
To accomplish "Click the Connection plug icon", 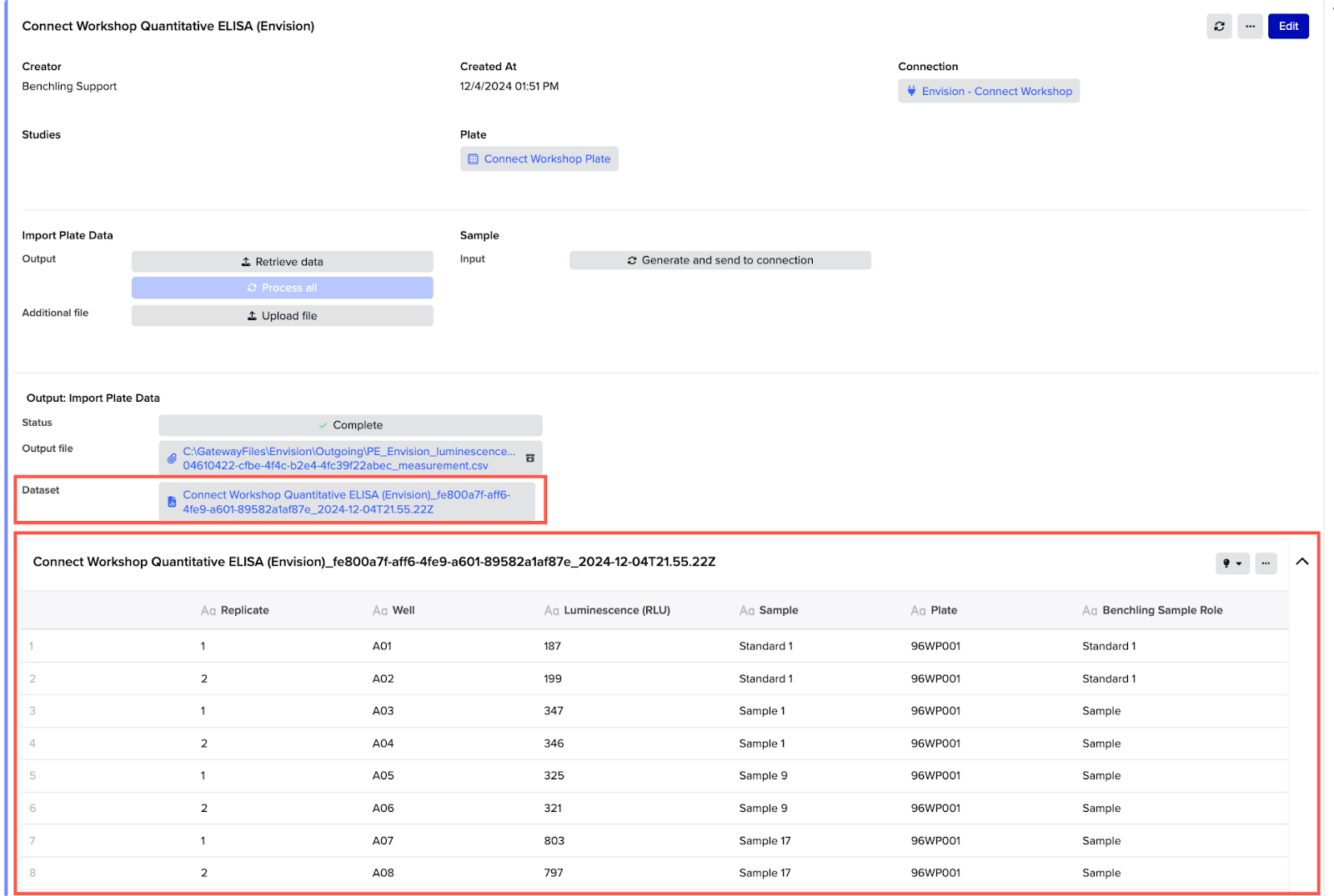I will click(x=911, y=91).
